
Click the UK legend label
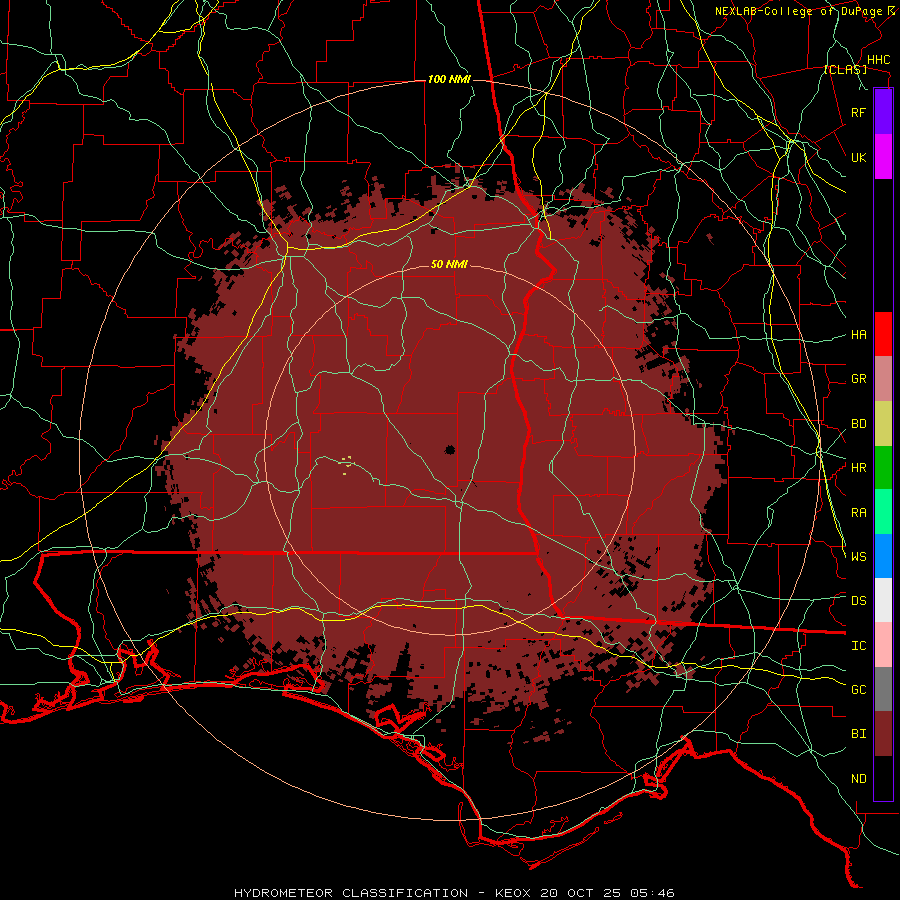[x=859, y=157]
